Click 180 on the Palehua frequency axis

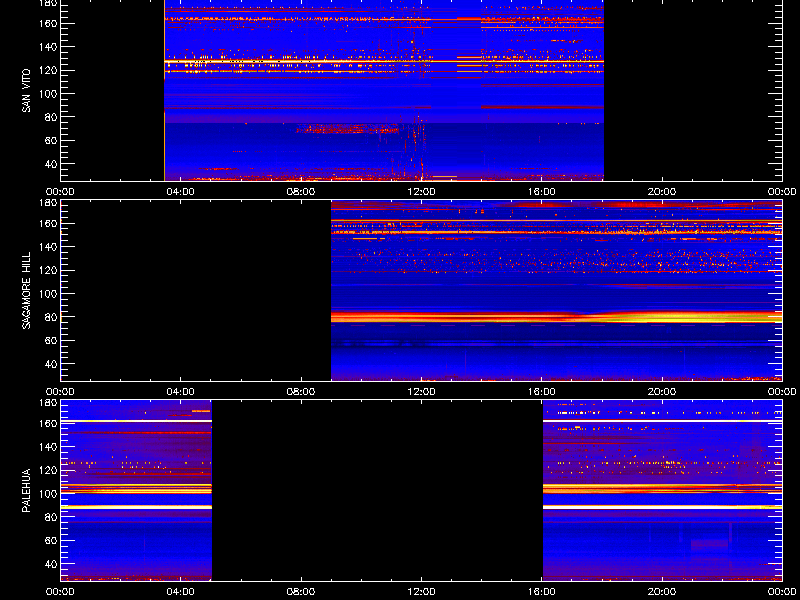click(x=47, y=403)
